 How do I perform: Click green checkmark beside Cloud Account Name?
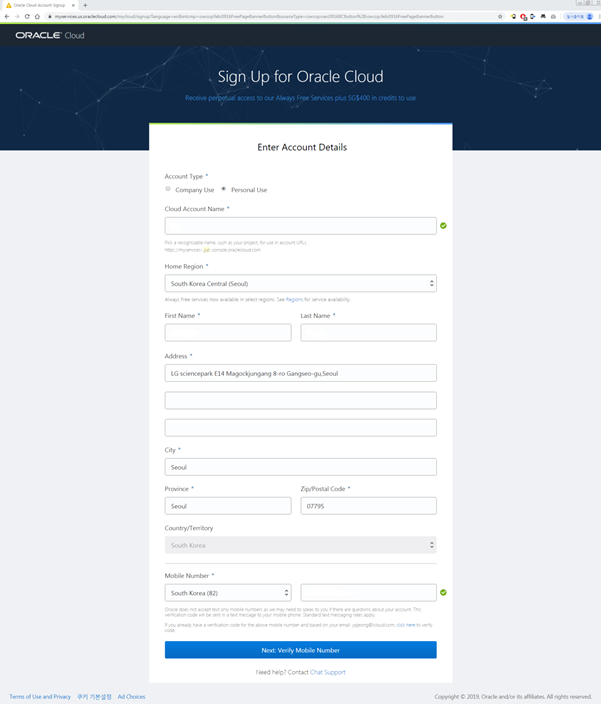coord(443,225)
